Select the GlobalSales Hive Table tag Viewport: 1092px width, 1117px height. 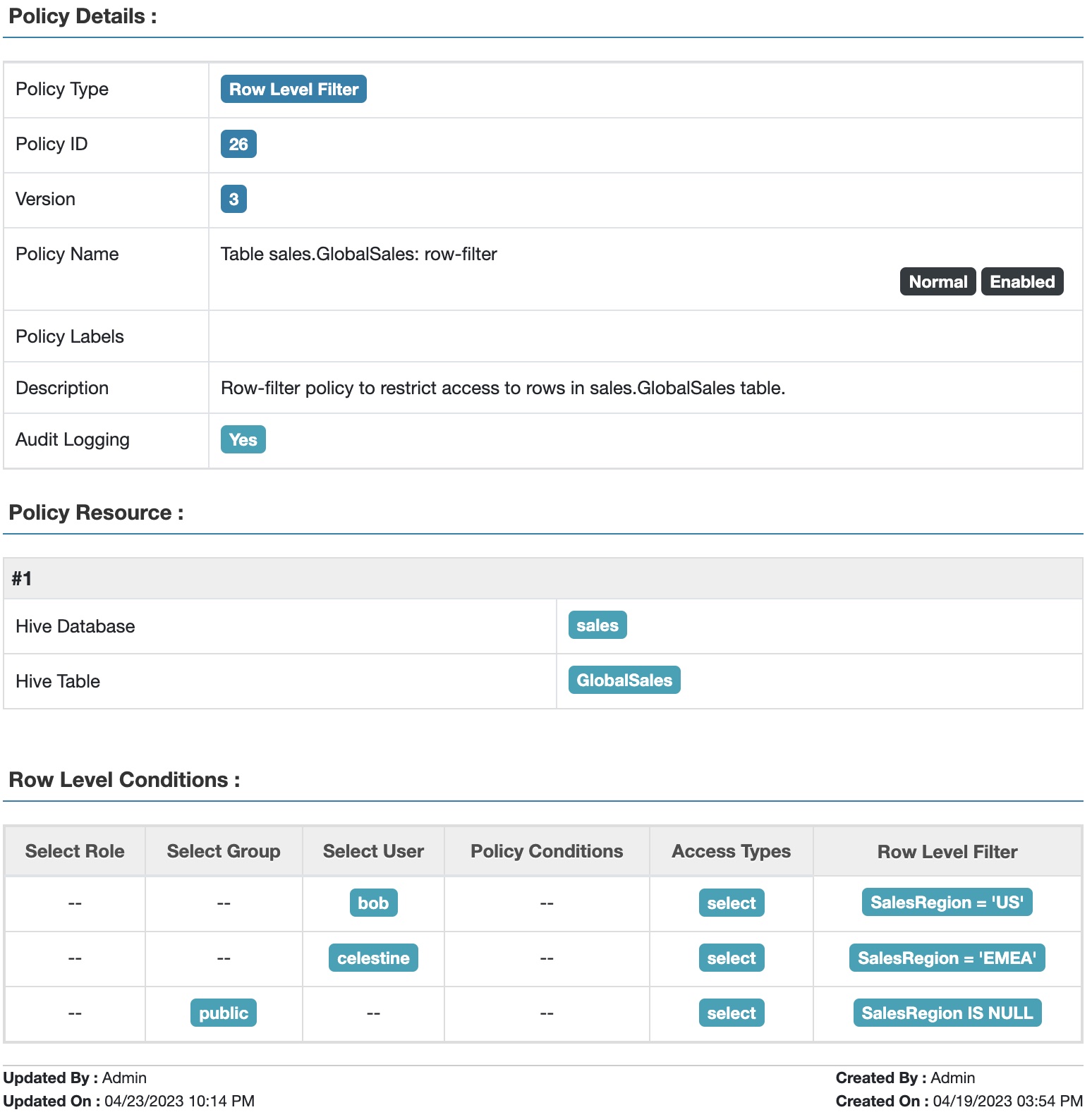click(x=624, y=680)
